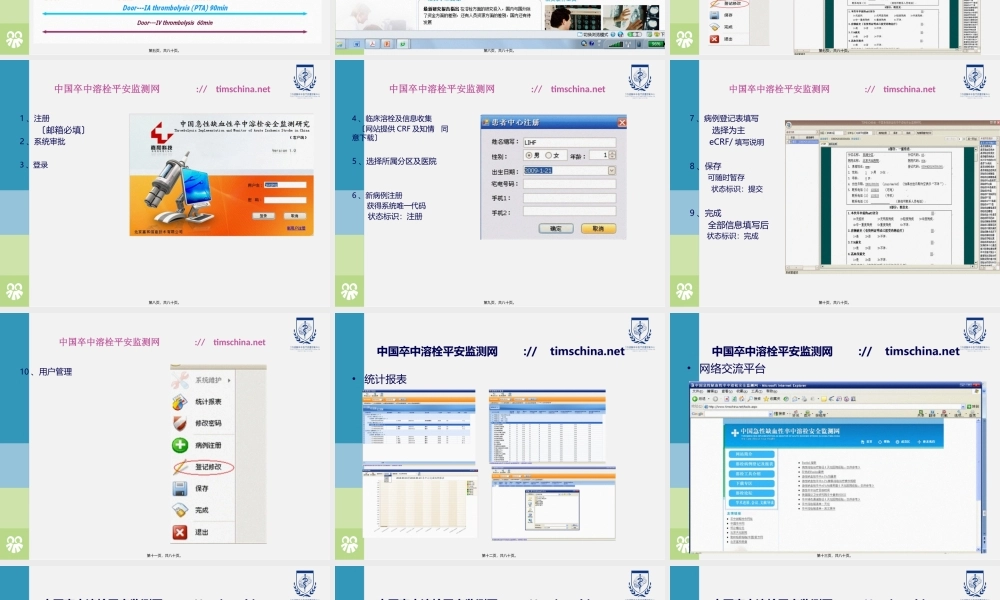
Task: Open the 工具 menu in Internet Explorer
Action: (x=755, y=391)
